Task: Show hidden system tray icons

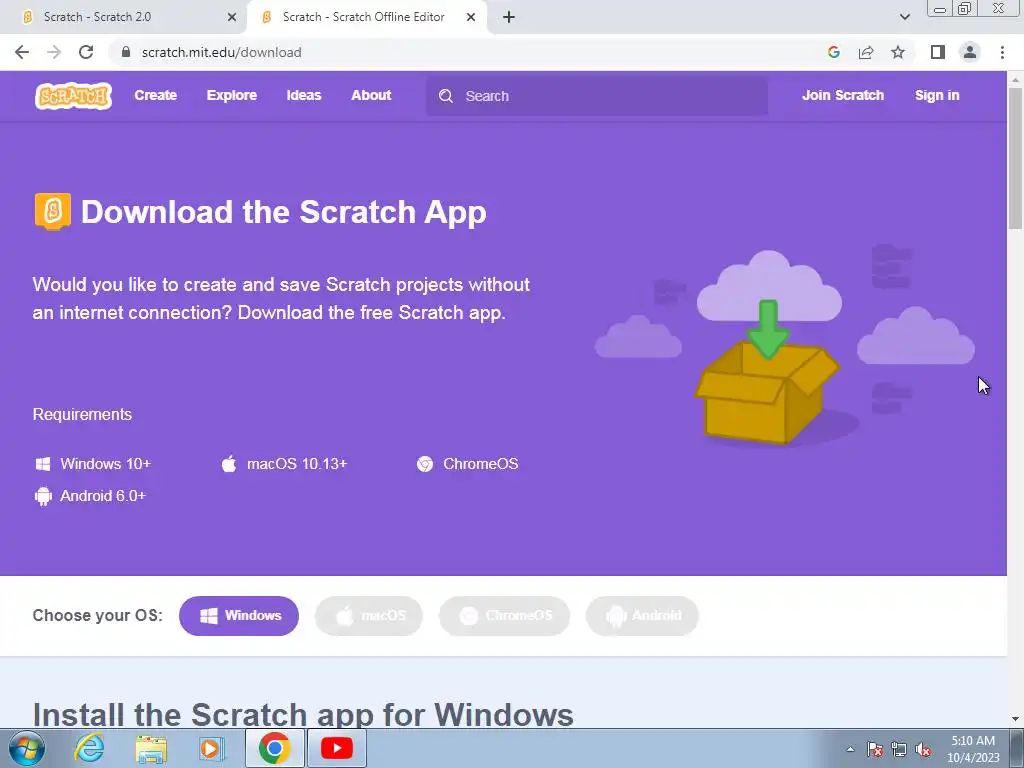Action: point(850,749)
